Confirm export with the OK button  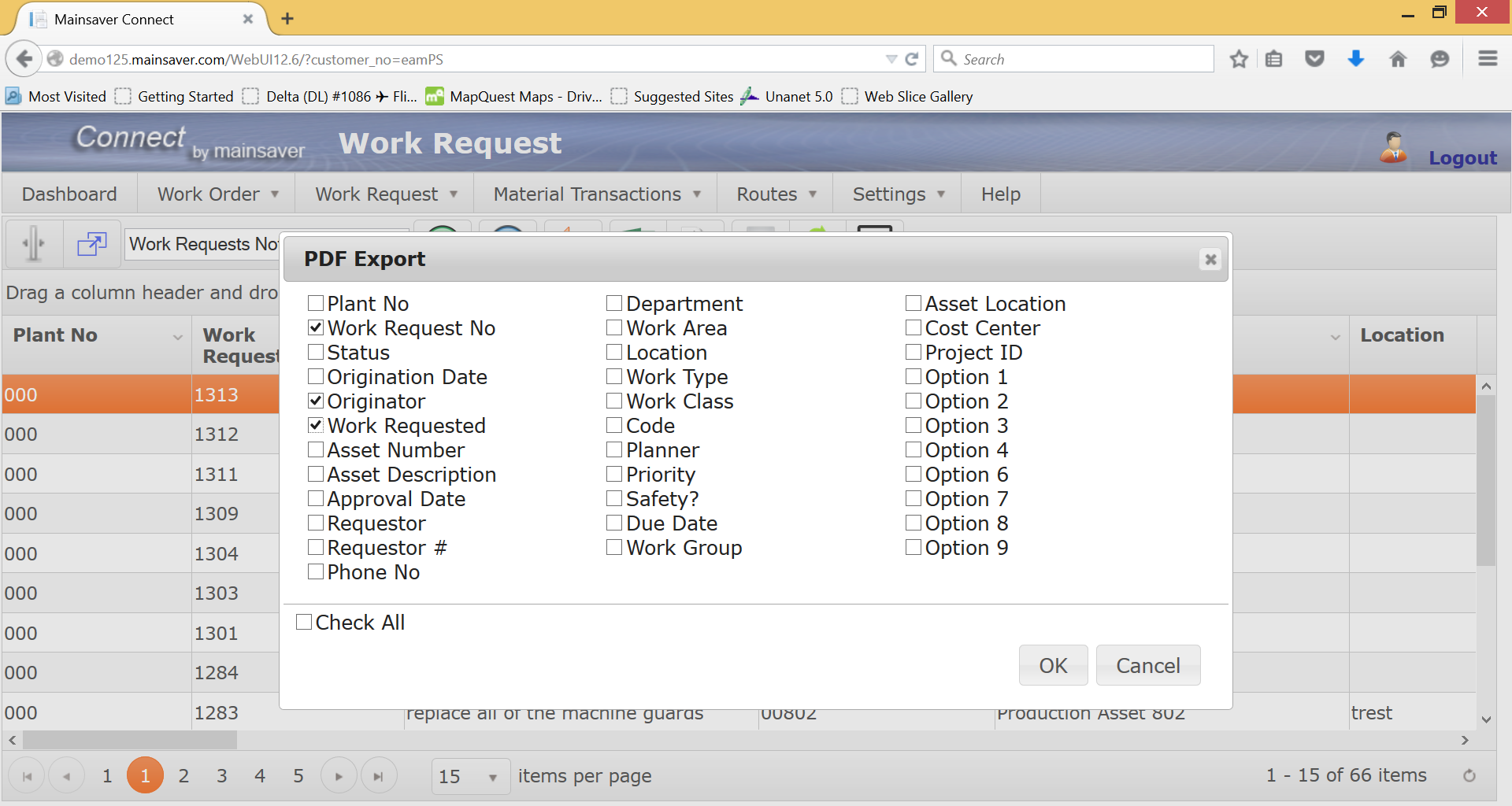[1053, 666]
